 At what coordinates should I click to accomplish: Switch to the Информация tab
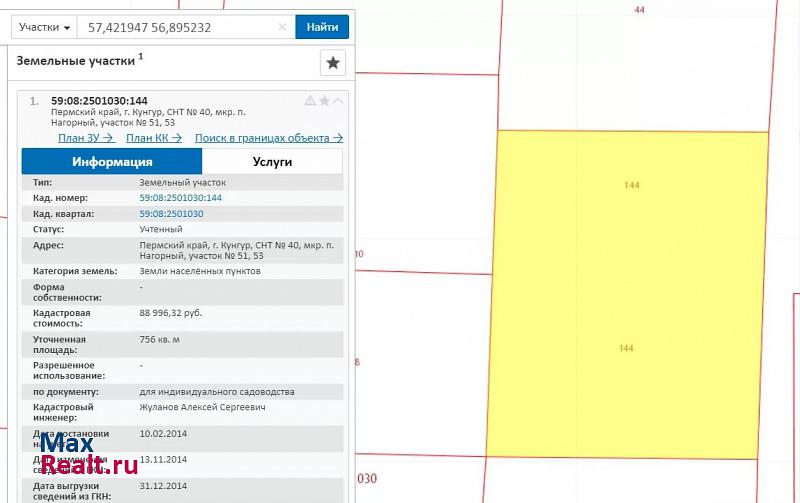pyautogui.click(x=112, y=162)
